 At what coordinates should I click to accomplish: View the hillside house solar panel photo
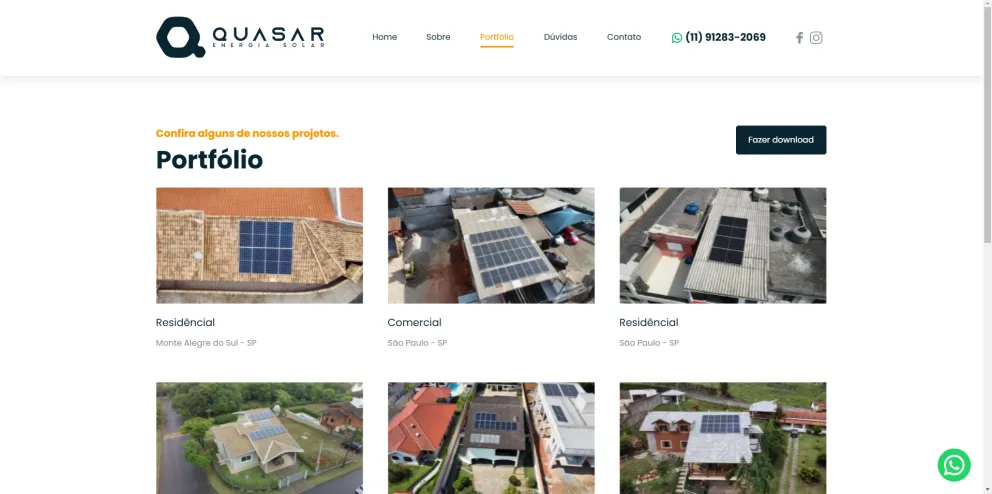click(722, 438)
